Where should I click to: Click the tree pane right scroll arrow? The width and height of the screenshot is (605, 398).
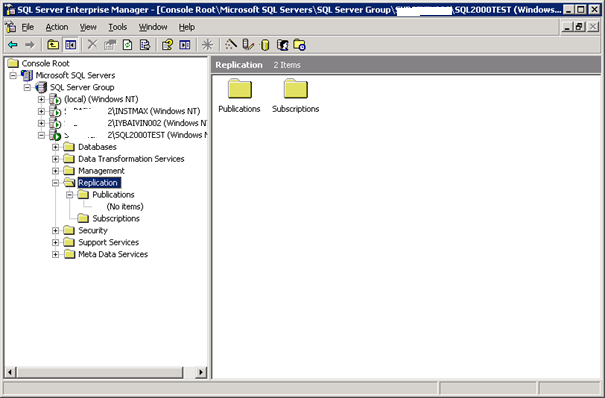(201, 373)
